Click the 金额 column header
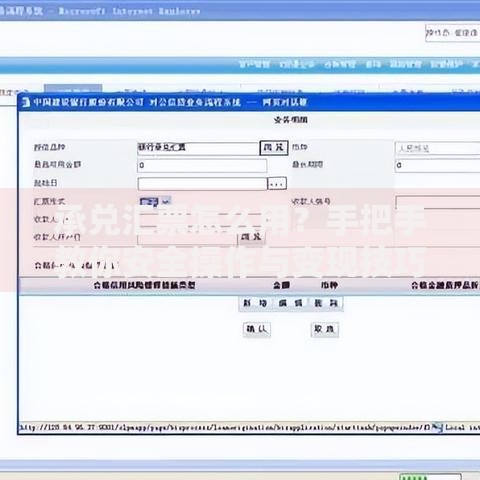 281,285
